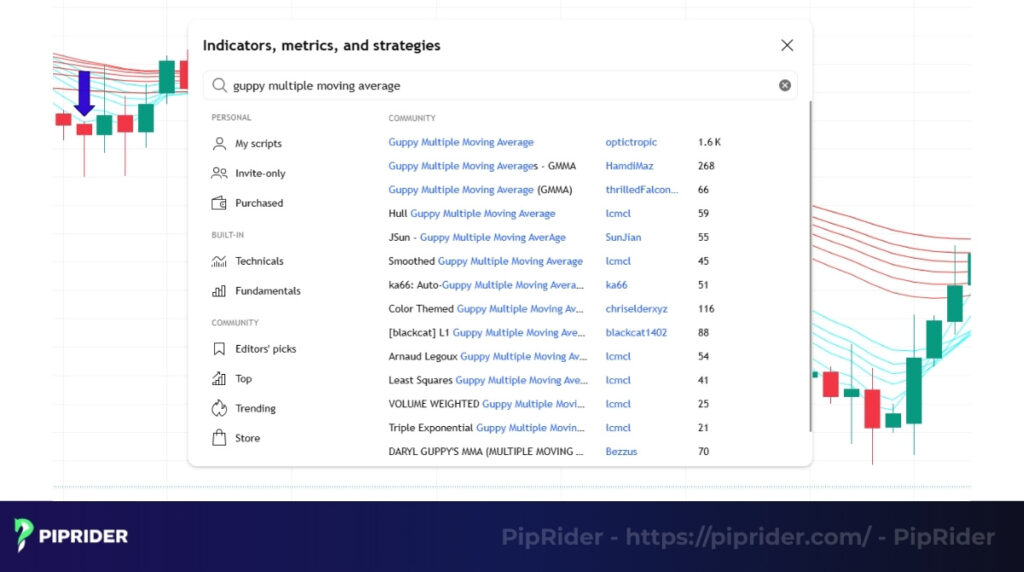The image size is (1024, 572).
Task: Open author profile blackcat1402
Action: (636, 333)
